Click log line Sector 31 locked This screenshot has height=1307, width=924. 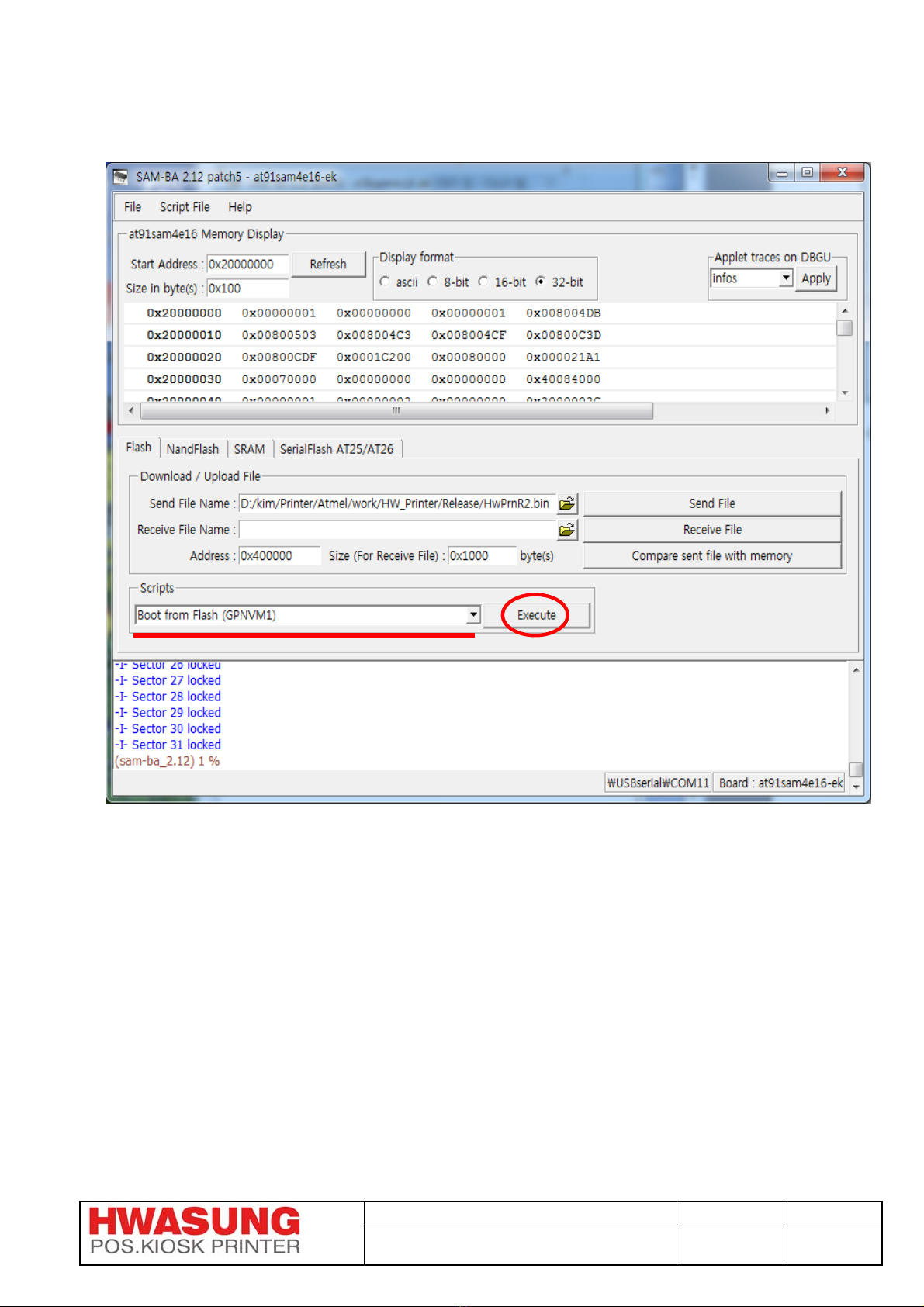point(168,745)
